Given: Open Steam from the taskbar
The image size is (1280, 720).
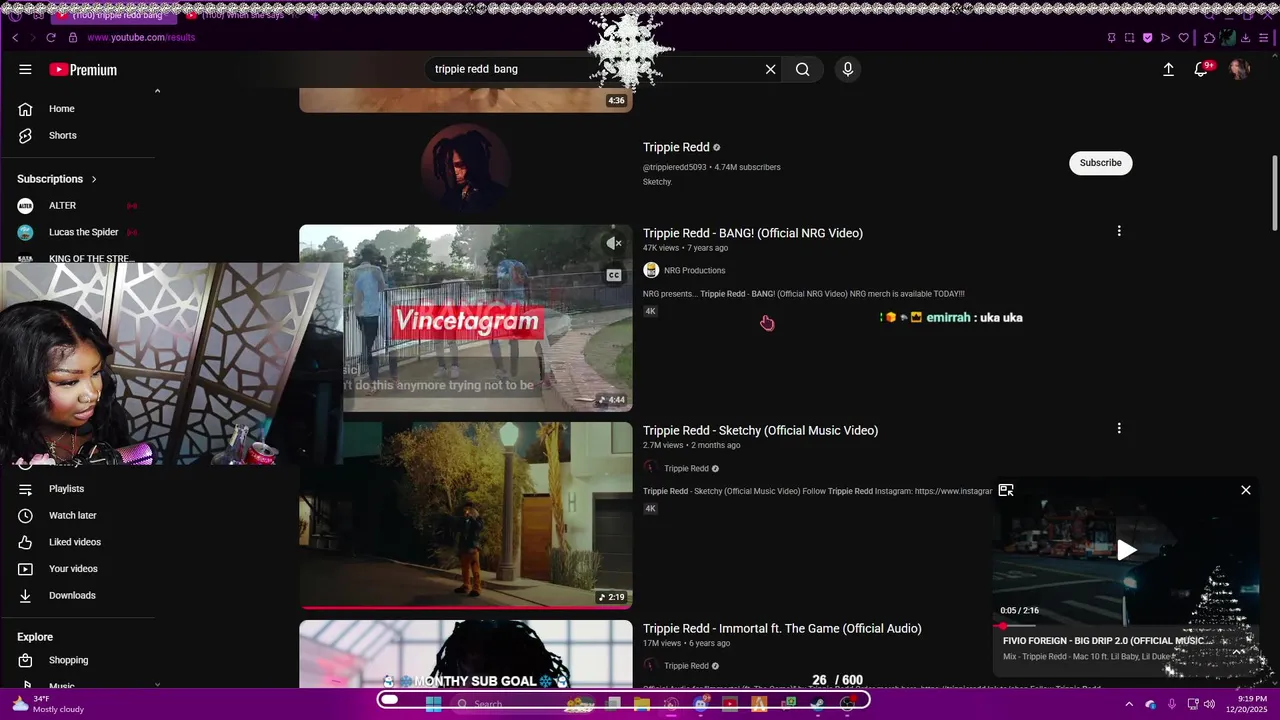Looking at the screenshot, I should [x=817, y=704].
